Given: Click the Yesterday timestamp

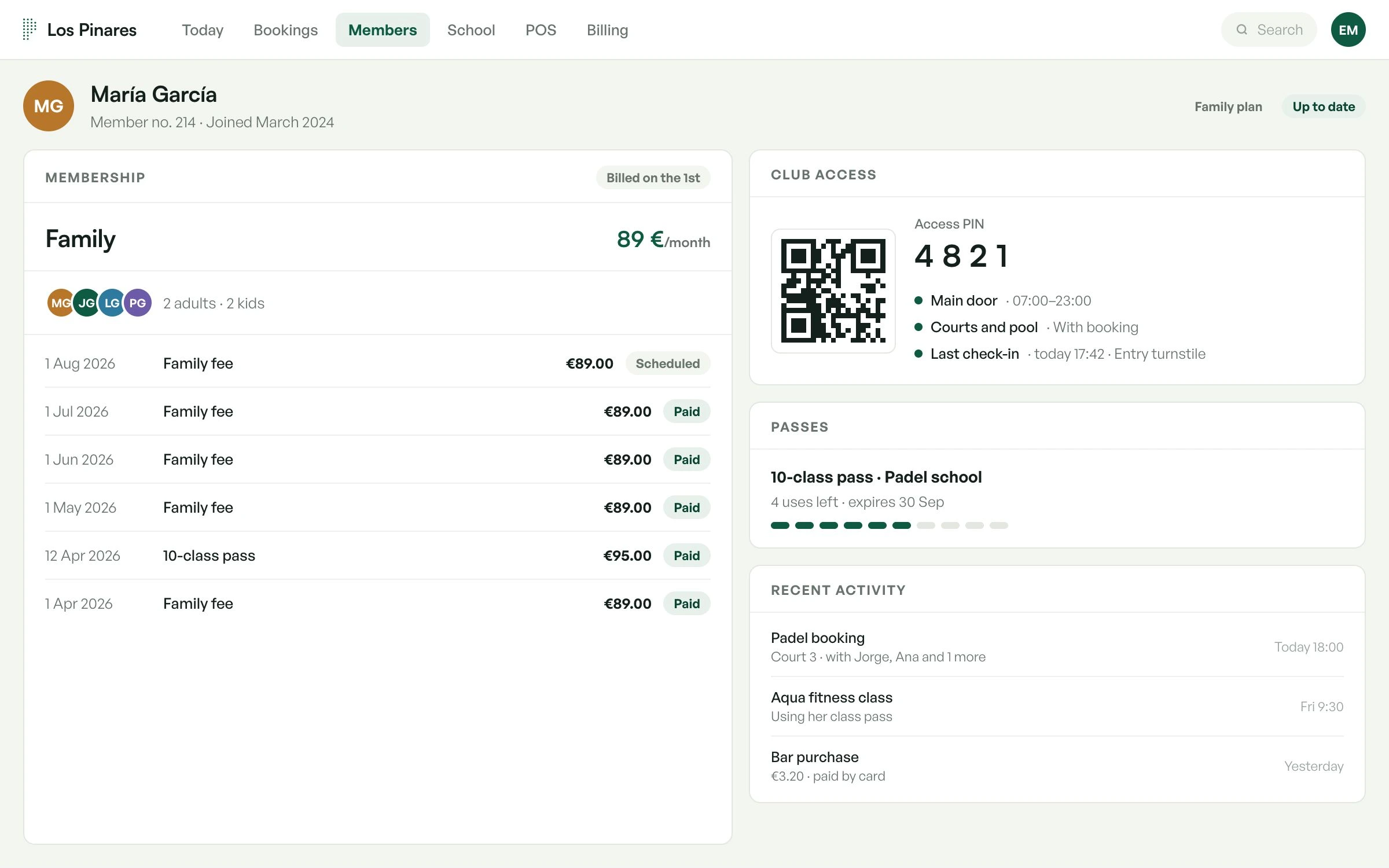Looking at the screenshot, I should pos(1314,766).
